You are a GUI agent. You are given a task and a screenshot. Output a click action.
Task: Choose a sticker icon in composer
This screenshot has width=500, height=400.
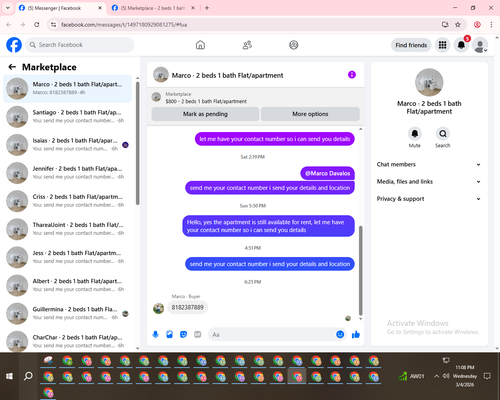click(183, 334)
